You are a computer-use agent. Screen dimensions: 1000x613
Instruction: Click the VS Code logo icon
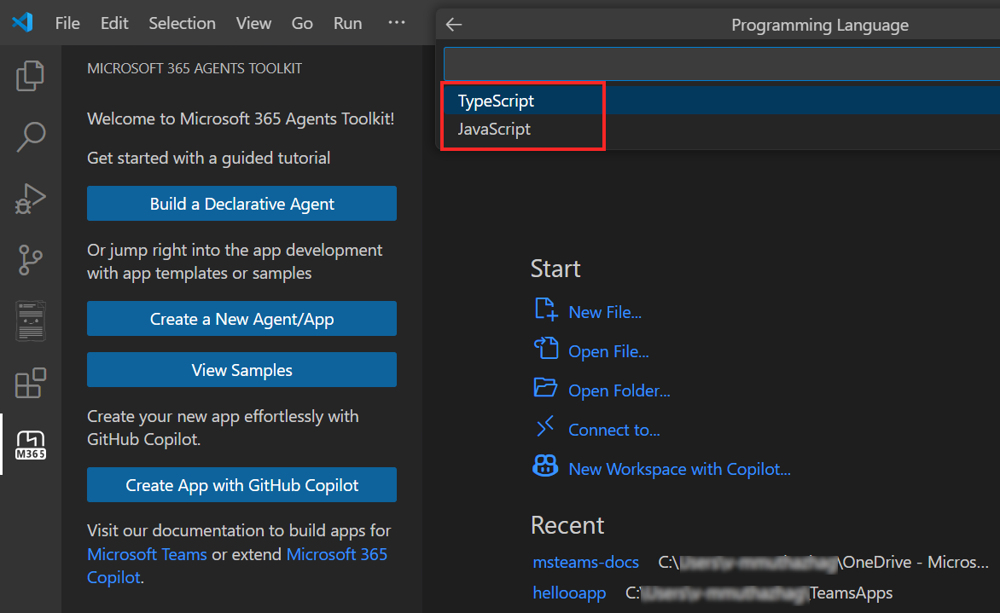(23, 23)
